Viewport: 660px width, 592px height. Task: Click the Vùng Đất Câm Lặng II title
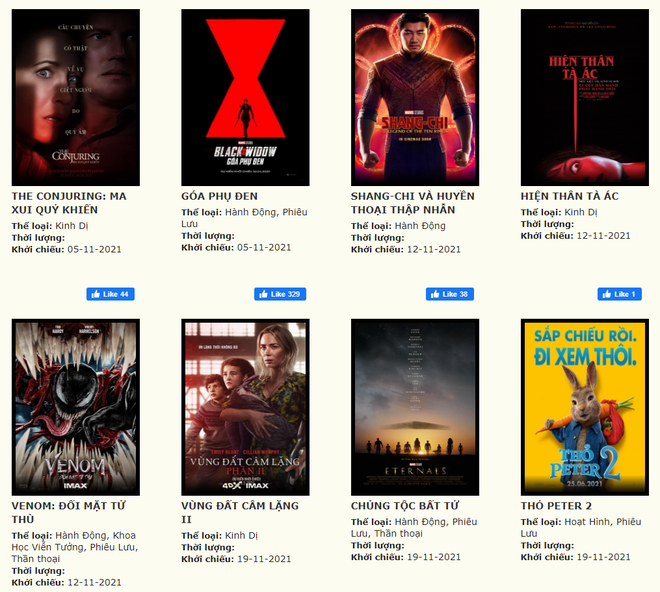[x=240, y=512]
